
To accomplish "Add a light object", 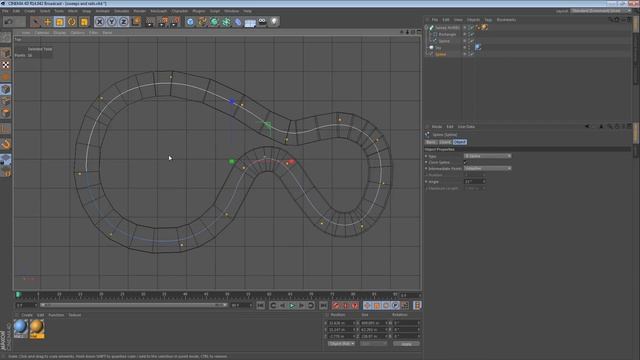I will click(274, 22).
